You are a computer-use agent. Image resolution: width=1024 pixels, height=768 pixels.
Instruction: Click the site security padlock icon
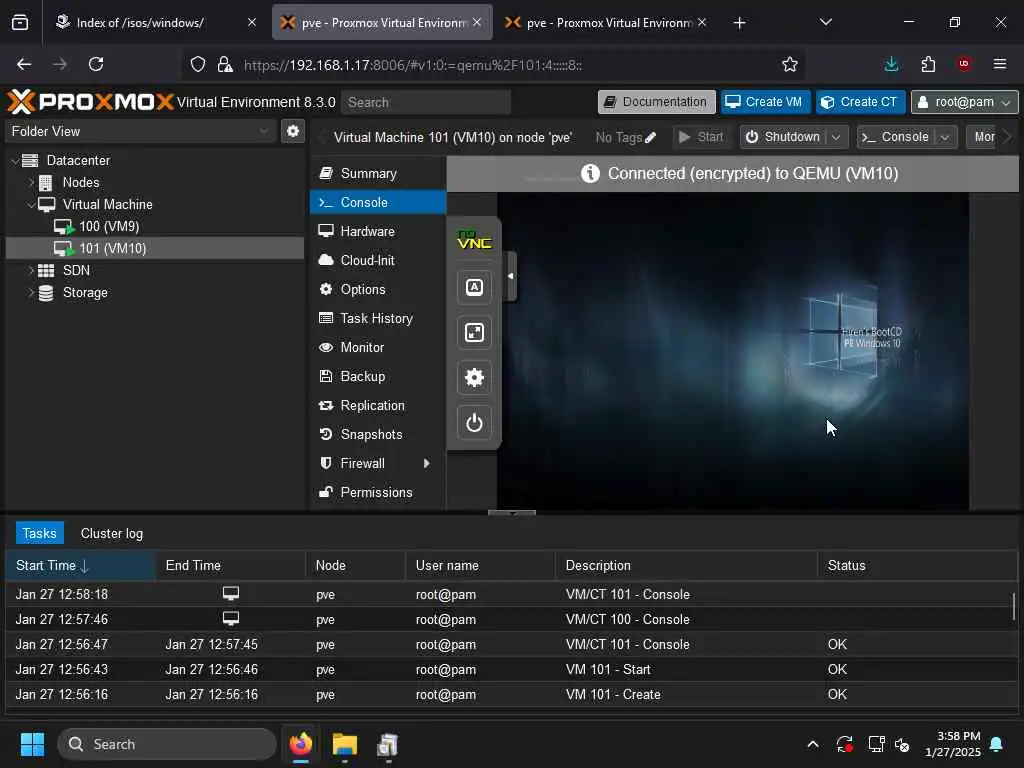pyautogui.click(x=225, y=64)
